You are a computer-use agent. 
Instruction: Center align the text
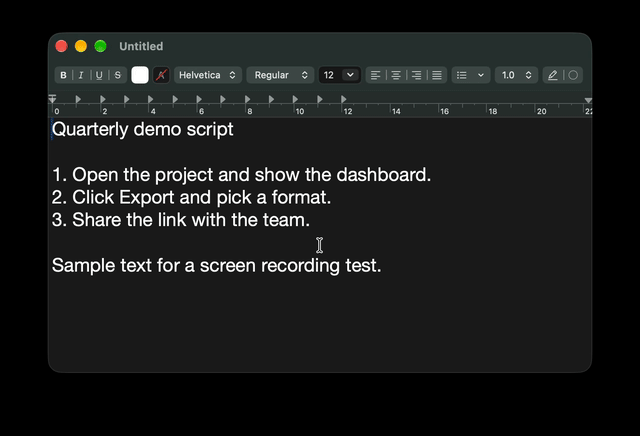pos(396,75)
